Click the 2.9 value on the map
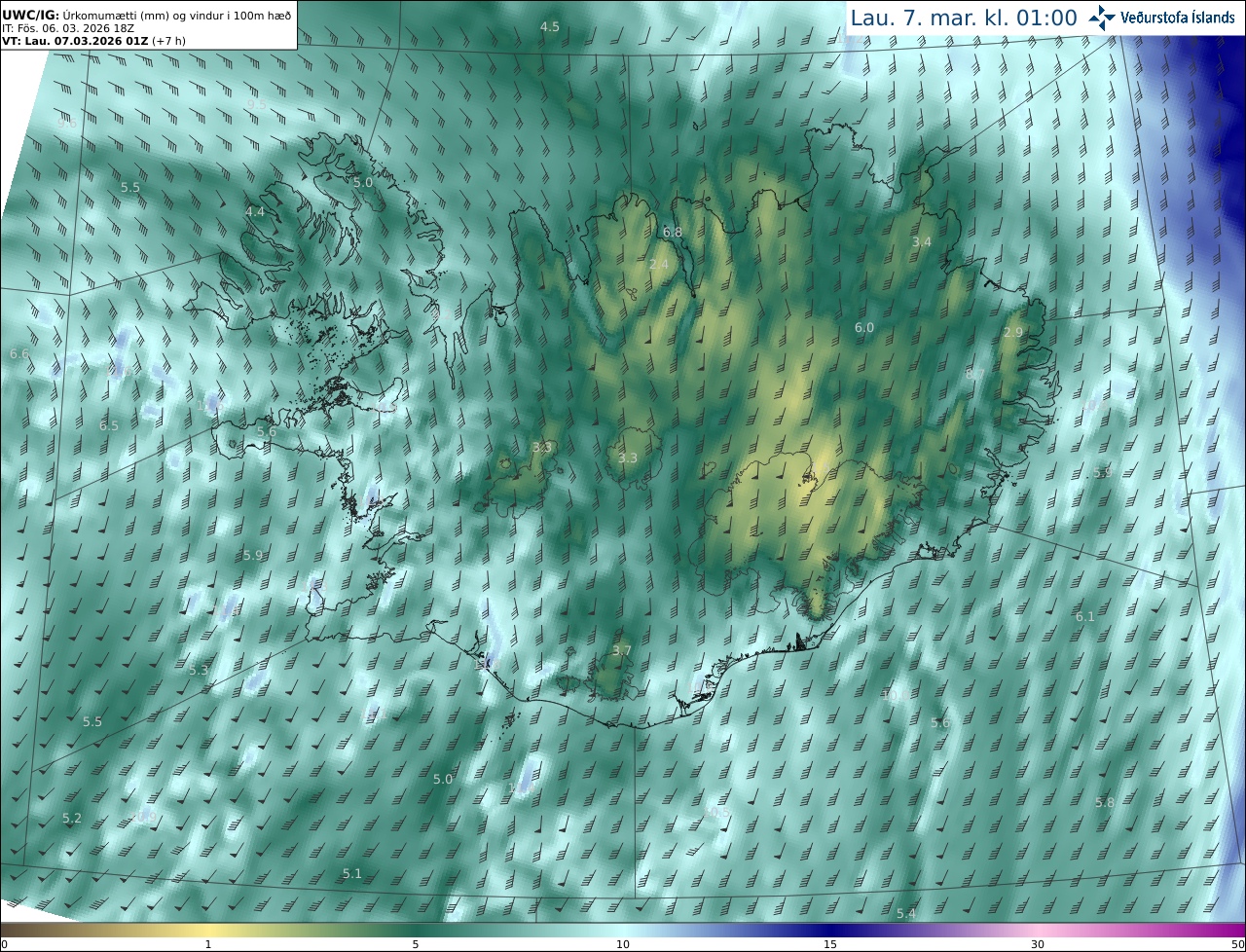 [x=1013, y=332]
